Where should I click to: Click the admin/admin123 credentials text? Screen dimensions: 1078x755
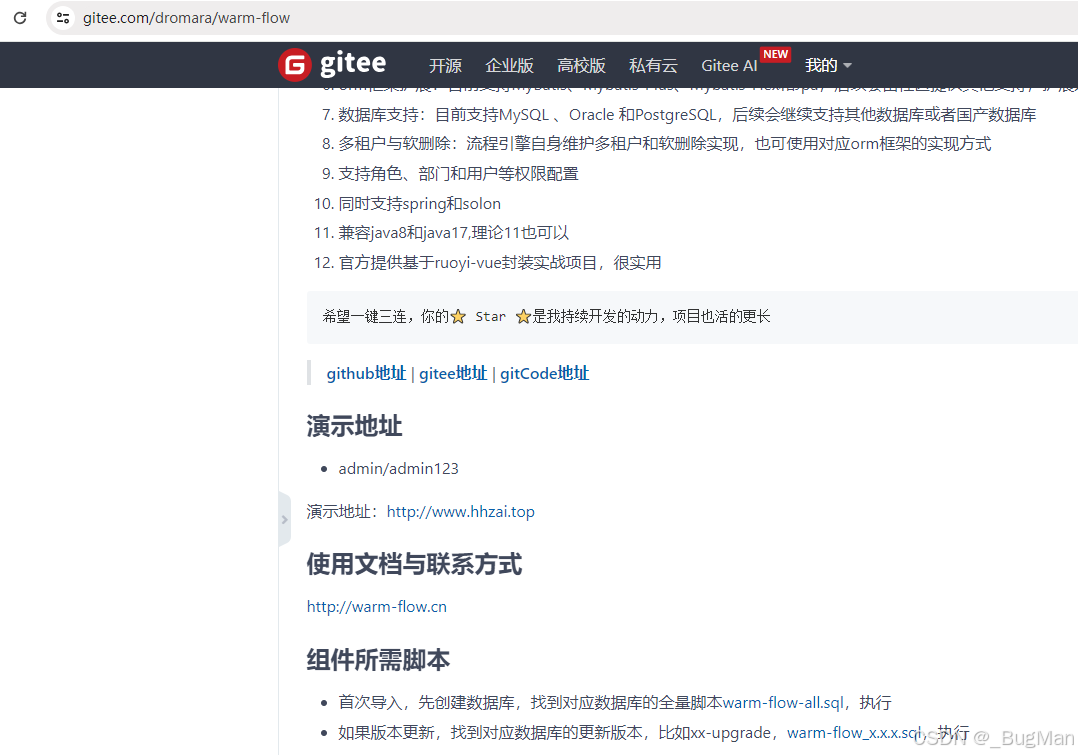[398, 469]
